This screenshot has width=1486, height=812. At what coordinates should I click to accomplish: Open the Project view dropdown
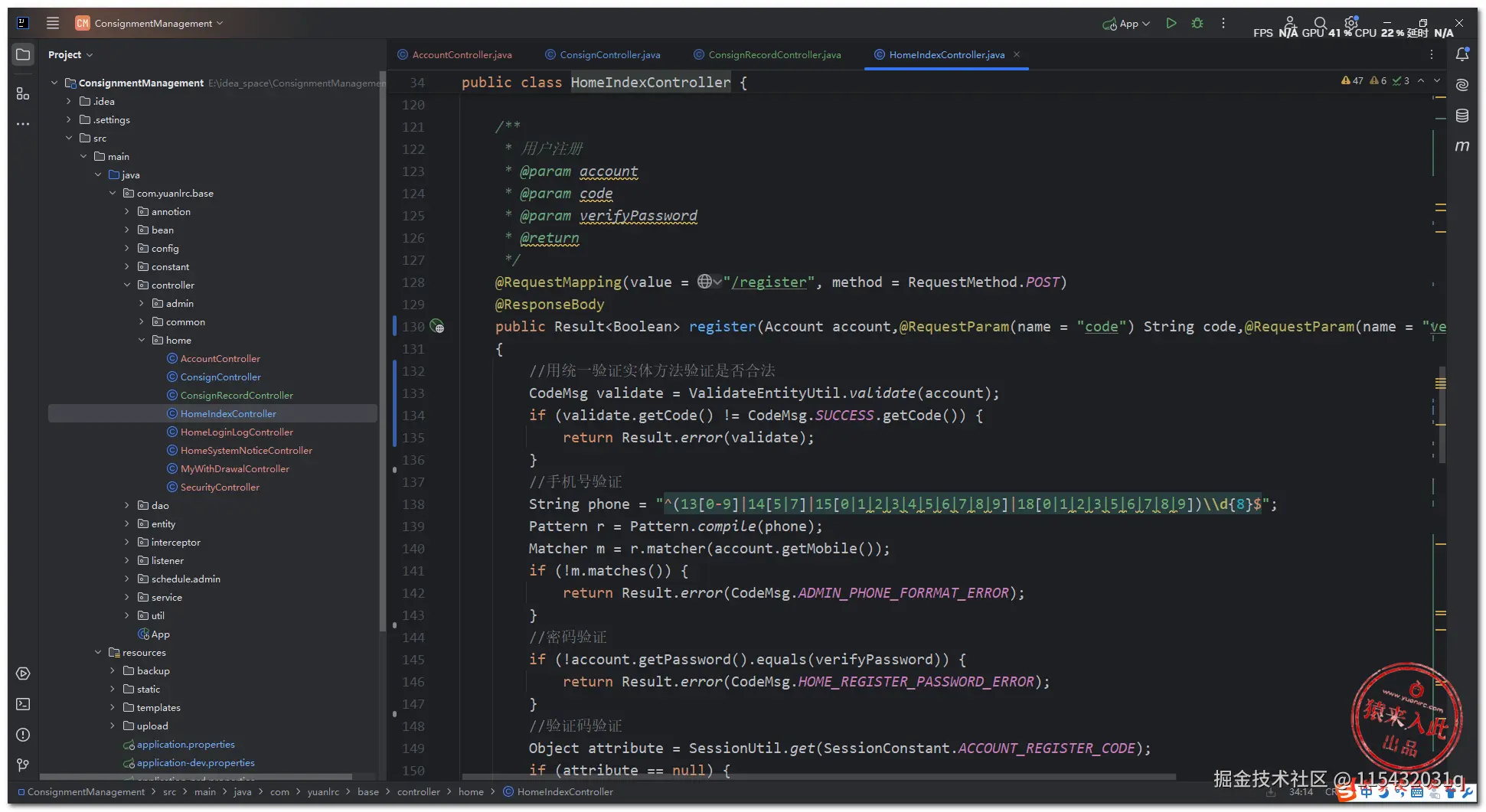tap(70, 54)
